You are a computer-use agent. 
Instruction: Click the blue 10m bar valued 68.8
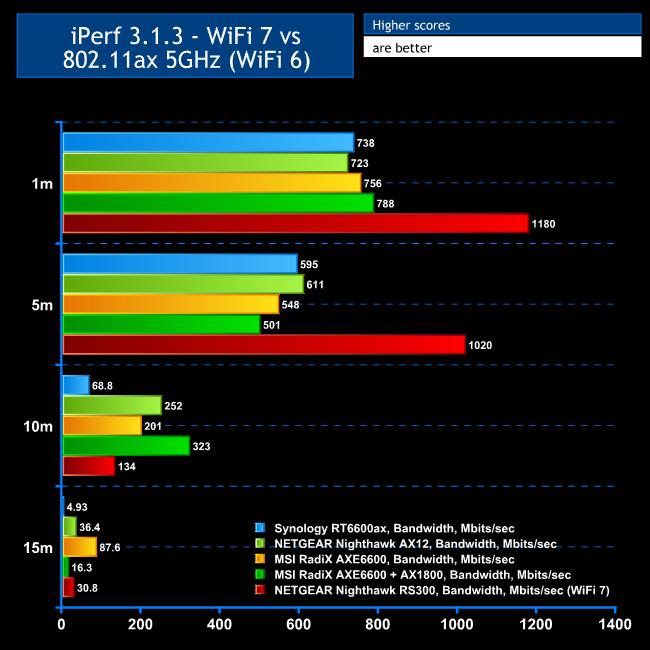point(76,385)
